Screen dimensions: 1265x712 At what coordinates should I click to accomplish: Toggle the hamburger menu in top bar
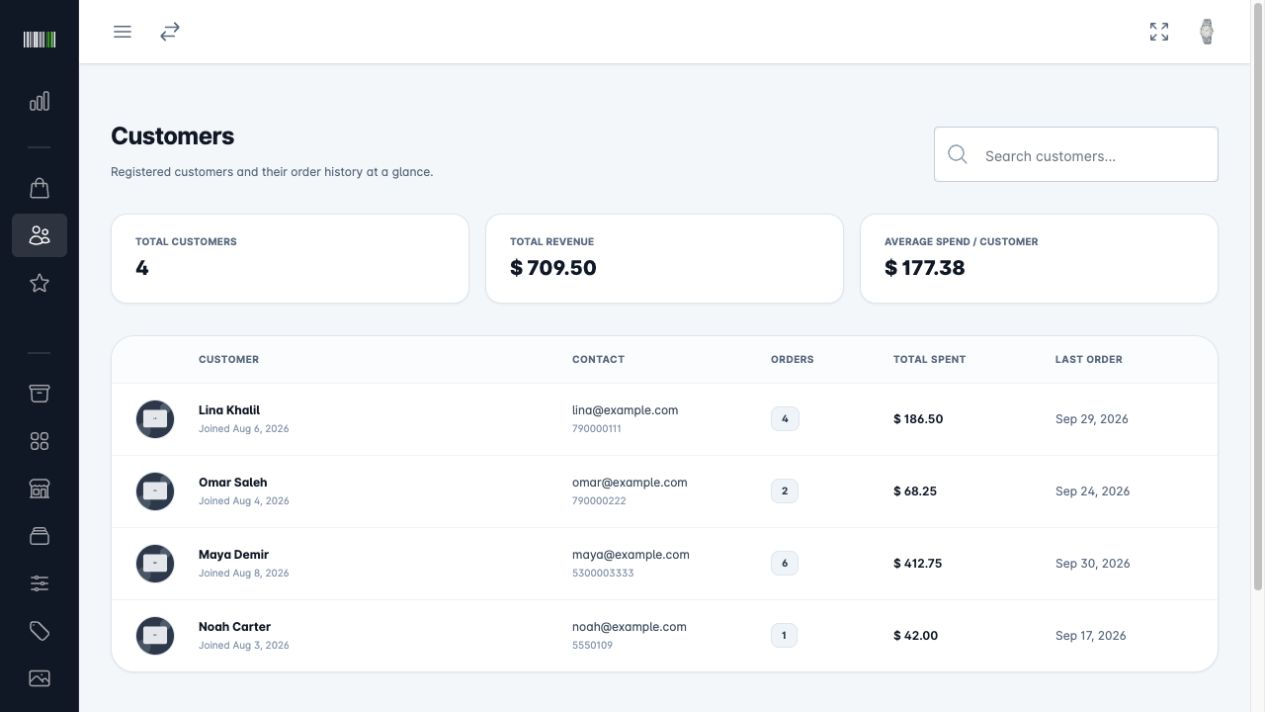coord(122,32)
